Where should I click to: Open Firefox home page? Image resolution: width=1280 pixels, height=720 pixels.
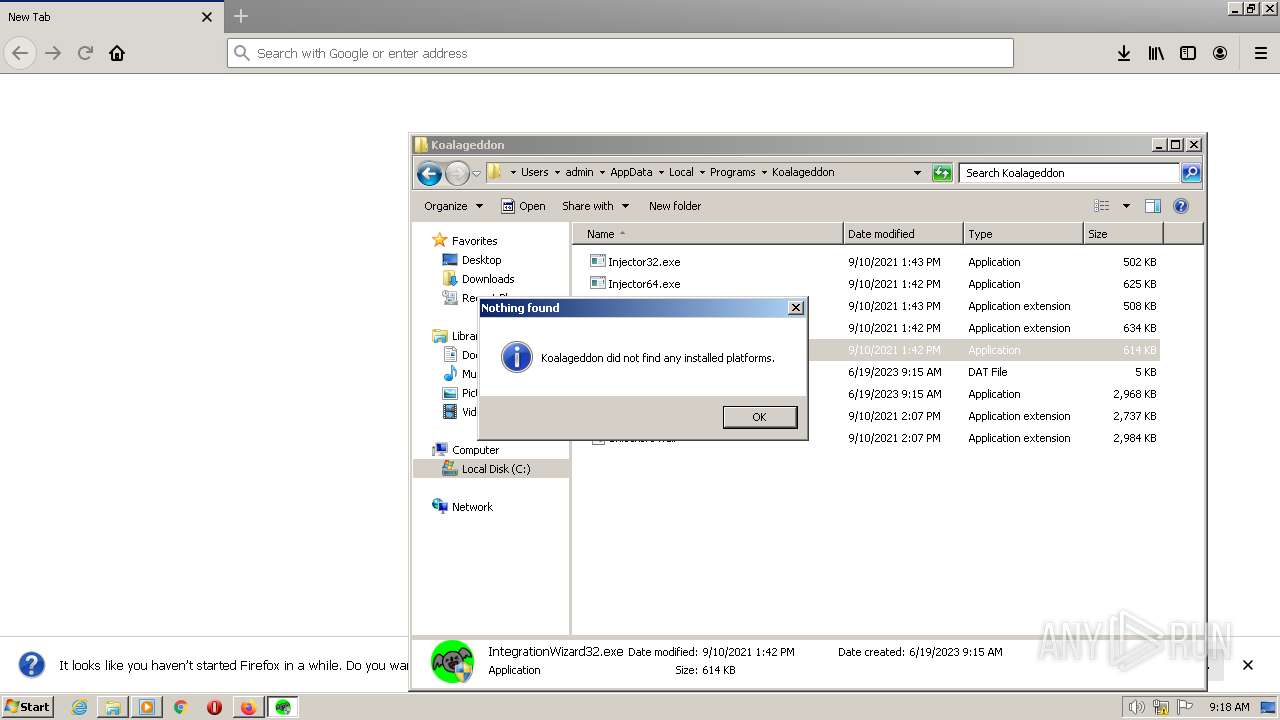117,53
